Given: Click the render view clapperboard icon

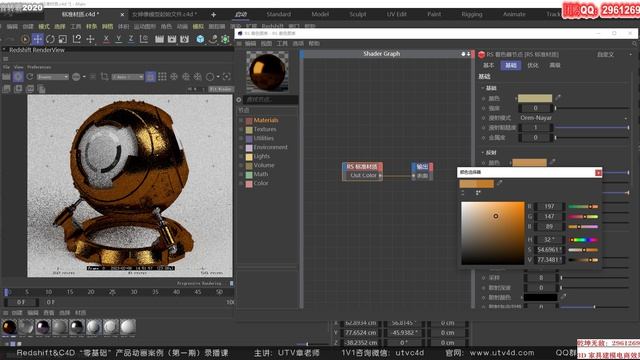Looking at the screenshot, I should tap(159, 39).
